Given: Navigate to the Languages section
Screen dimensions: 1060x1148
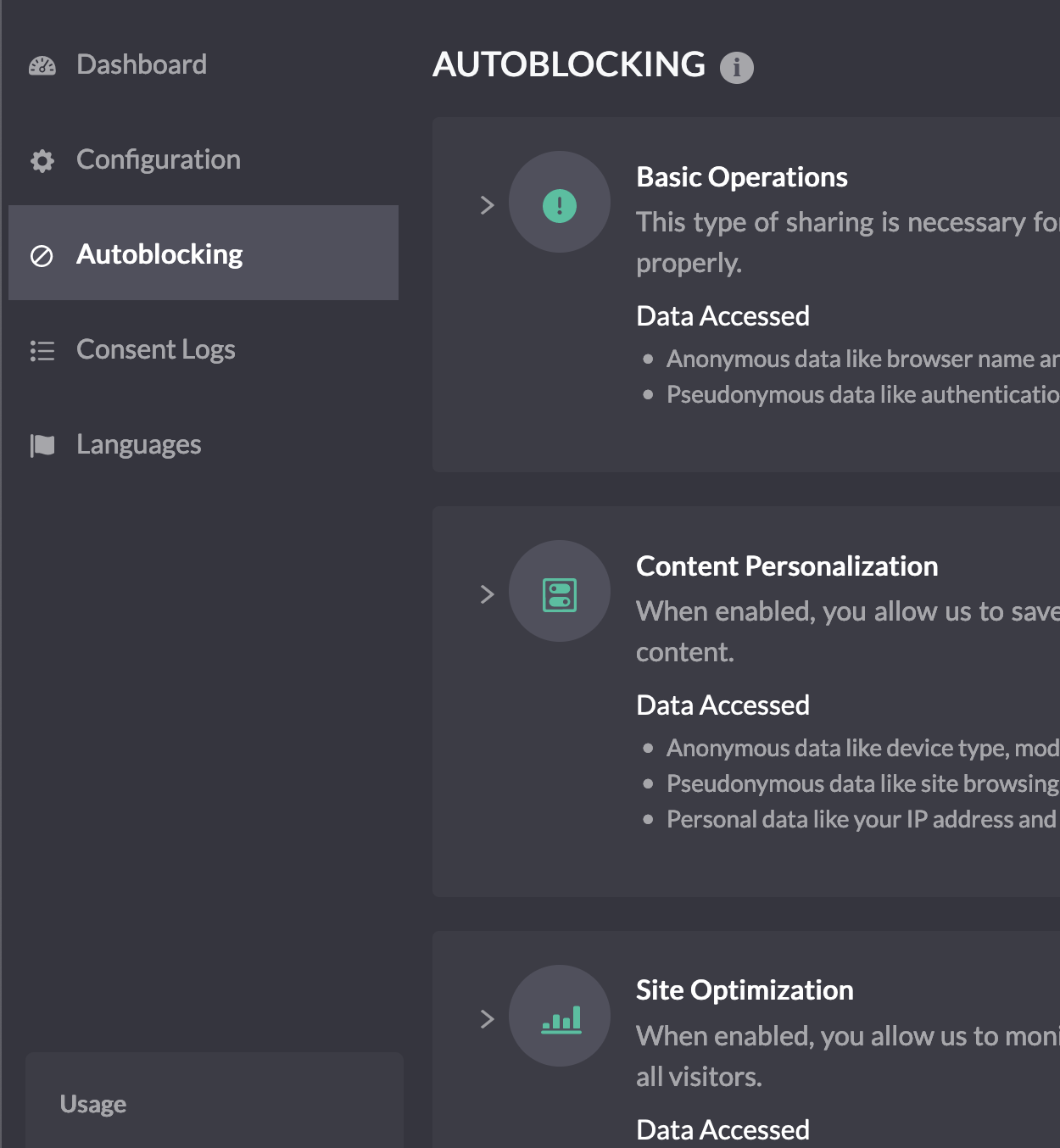Looking at the screenshot, I should pos(139,444).
